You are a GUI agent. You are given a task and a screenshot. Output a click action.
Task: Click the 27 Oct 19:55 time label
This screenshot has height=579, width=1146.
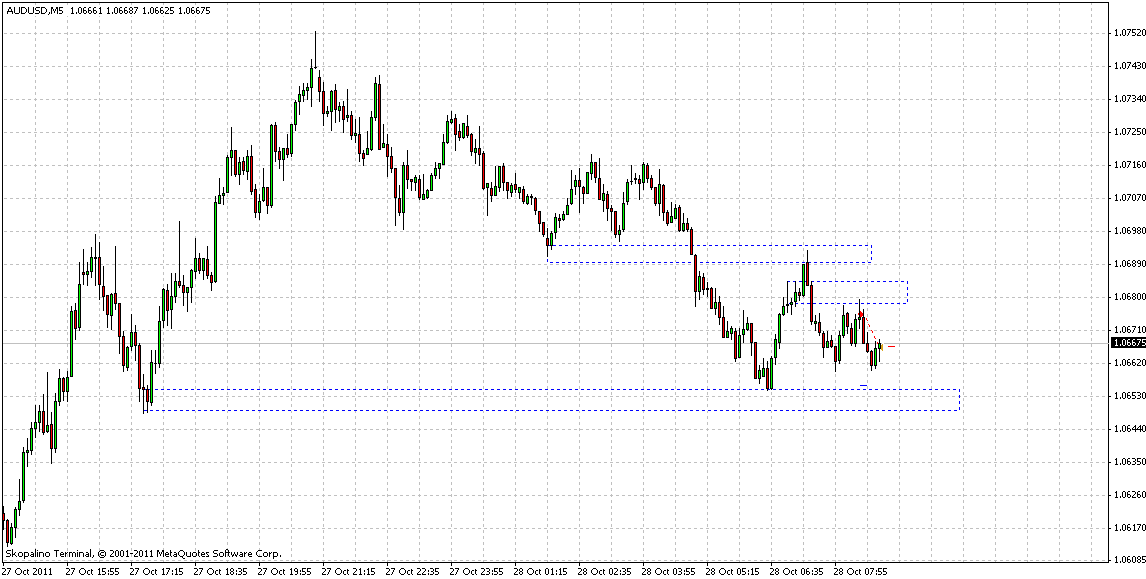(282, 570)
